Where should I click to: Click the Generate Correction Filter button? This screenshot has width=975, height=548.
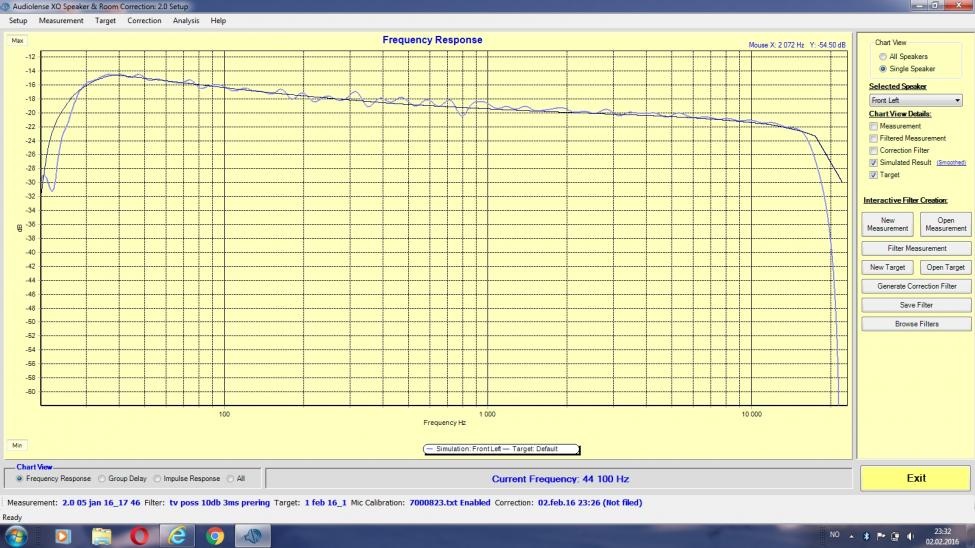pos(916,287)
